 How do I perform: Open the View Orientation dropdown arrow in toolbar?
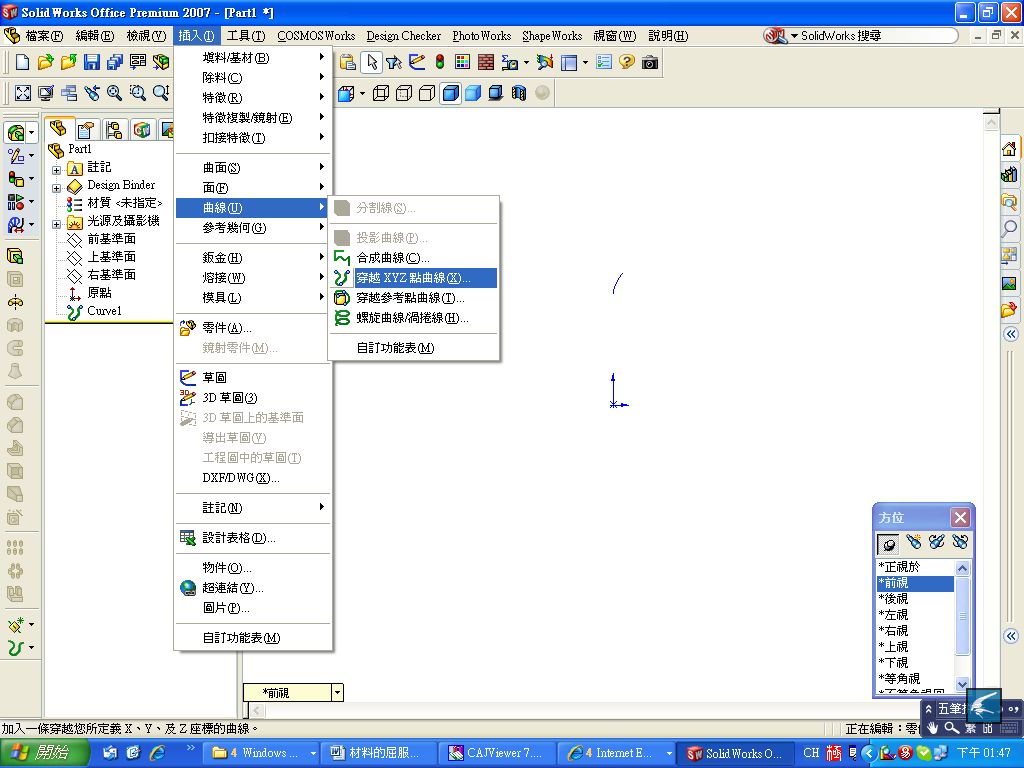362,93
